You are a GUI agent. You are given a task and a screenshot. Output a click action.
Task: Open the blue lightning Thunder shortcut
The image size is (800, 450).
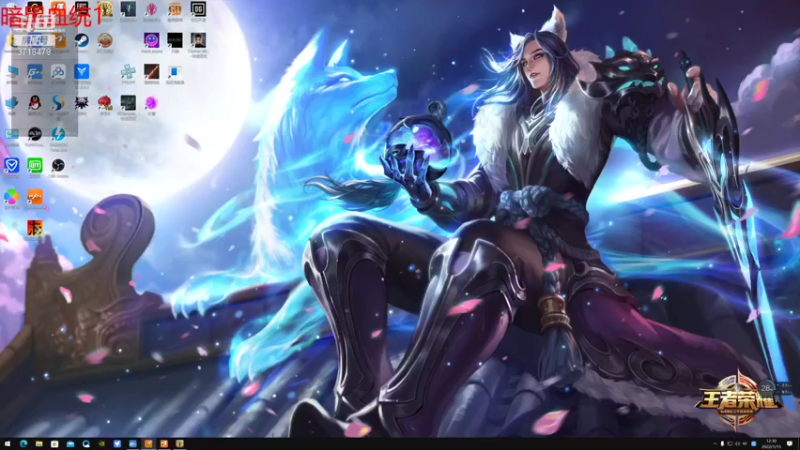point(58,134)
